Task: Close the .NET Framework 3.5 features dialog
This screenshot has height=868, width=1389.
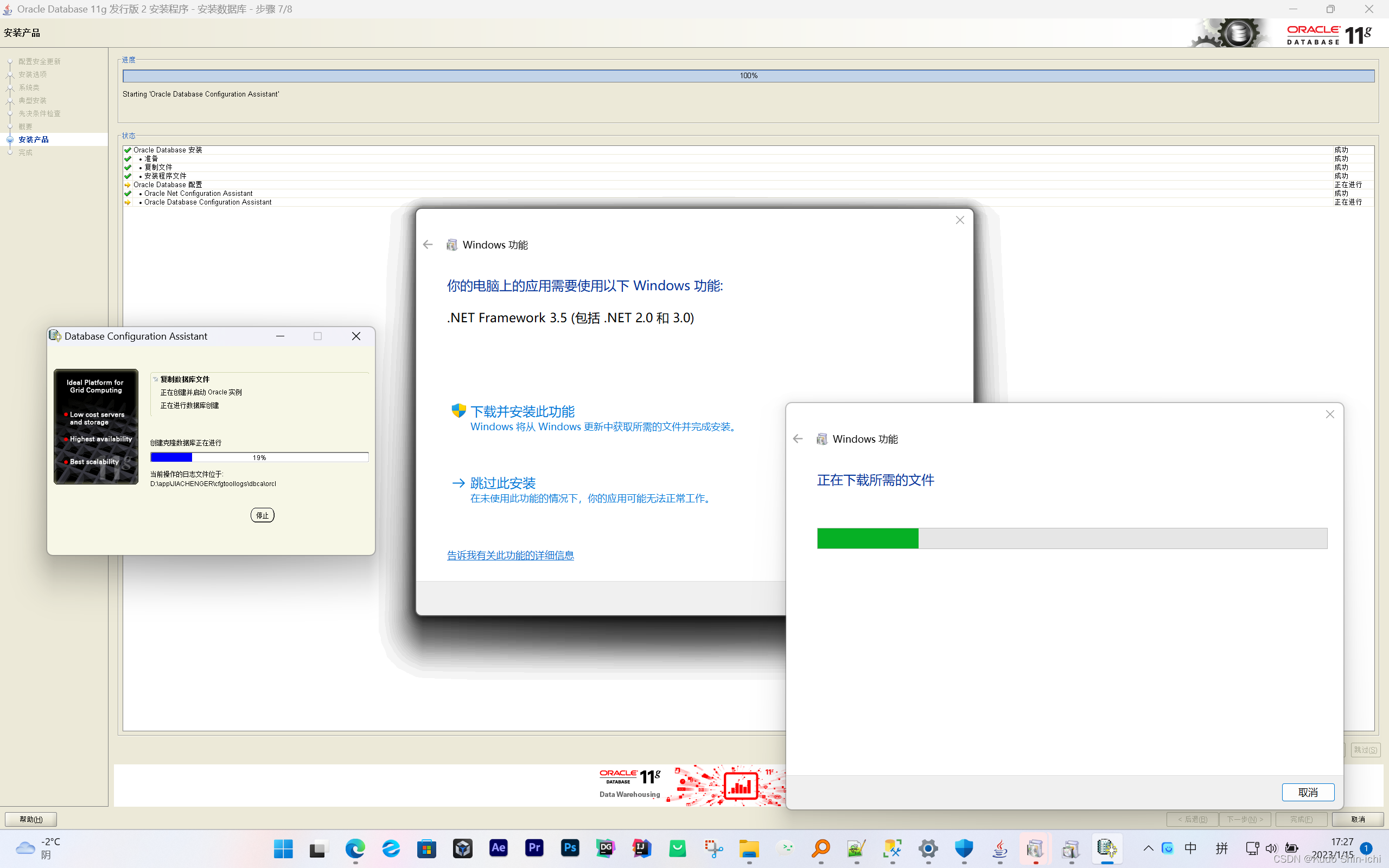Action: coord(960,220)
